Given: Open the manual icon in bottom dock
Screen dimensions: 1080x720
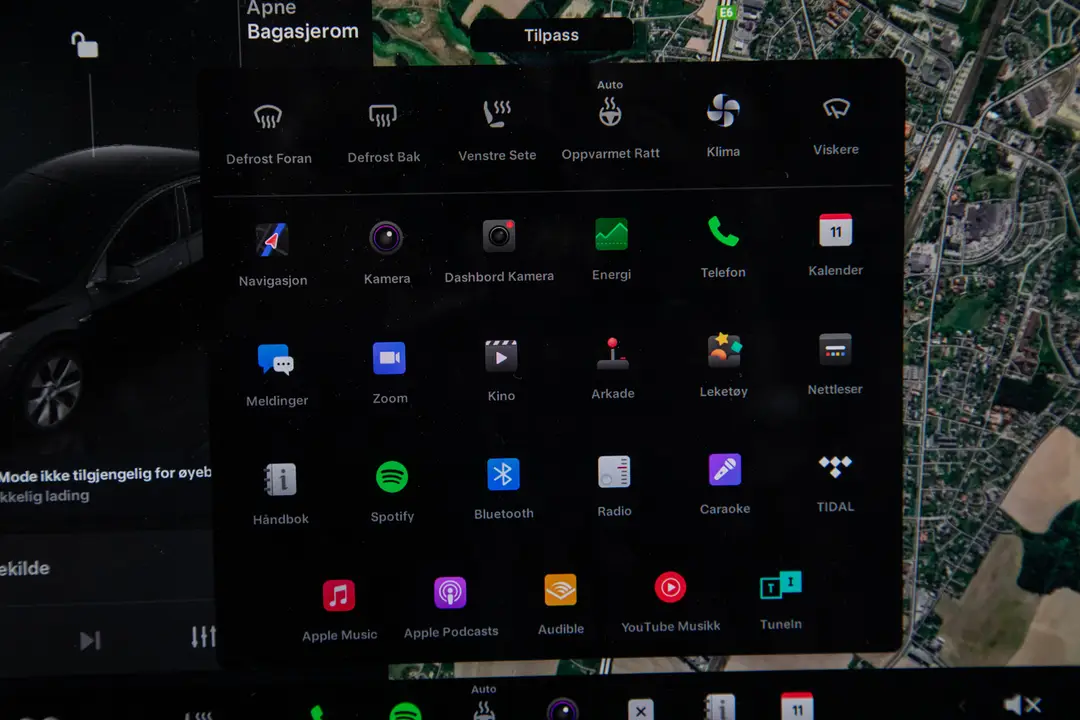Looking at the screenshot, I should (x=720, y=707).
